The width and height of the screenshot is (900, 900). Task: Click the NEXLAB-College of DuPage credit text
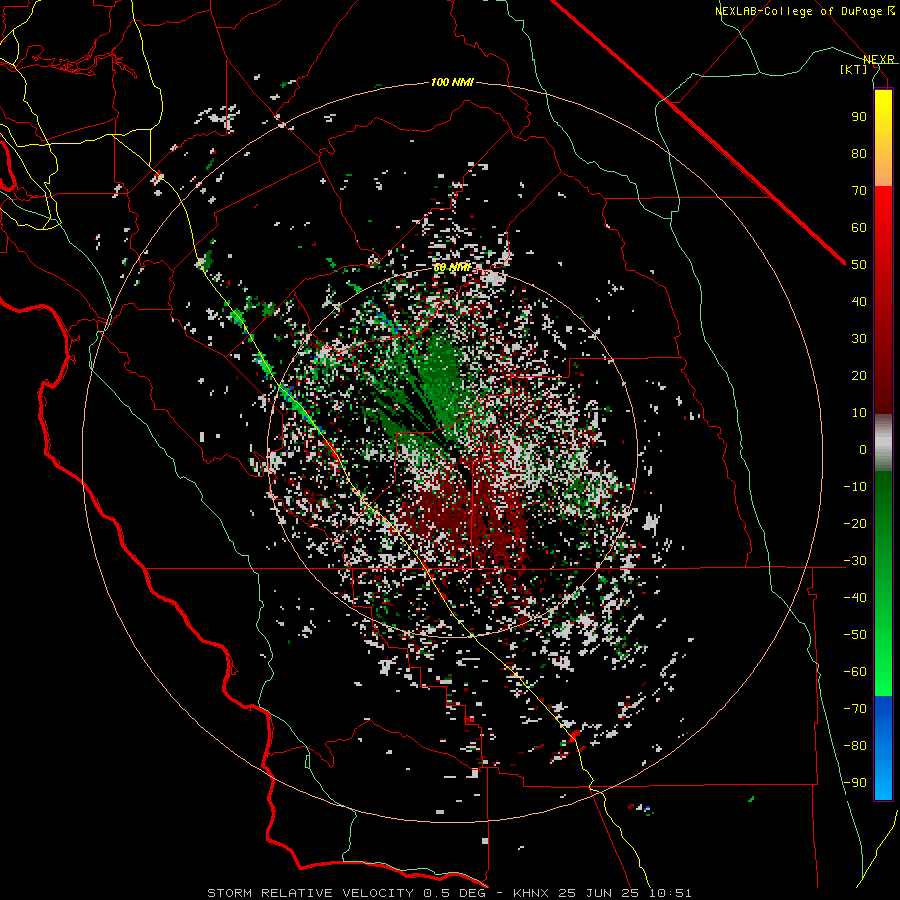pyautogui.click(x=804, y=11)
